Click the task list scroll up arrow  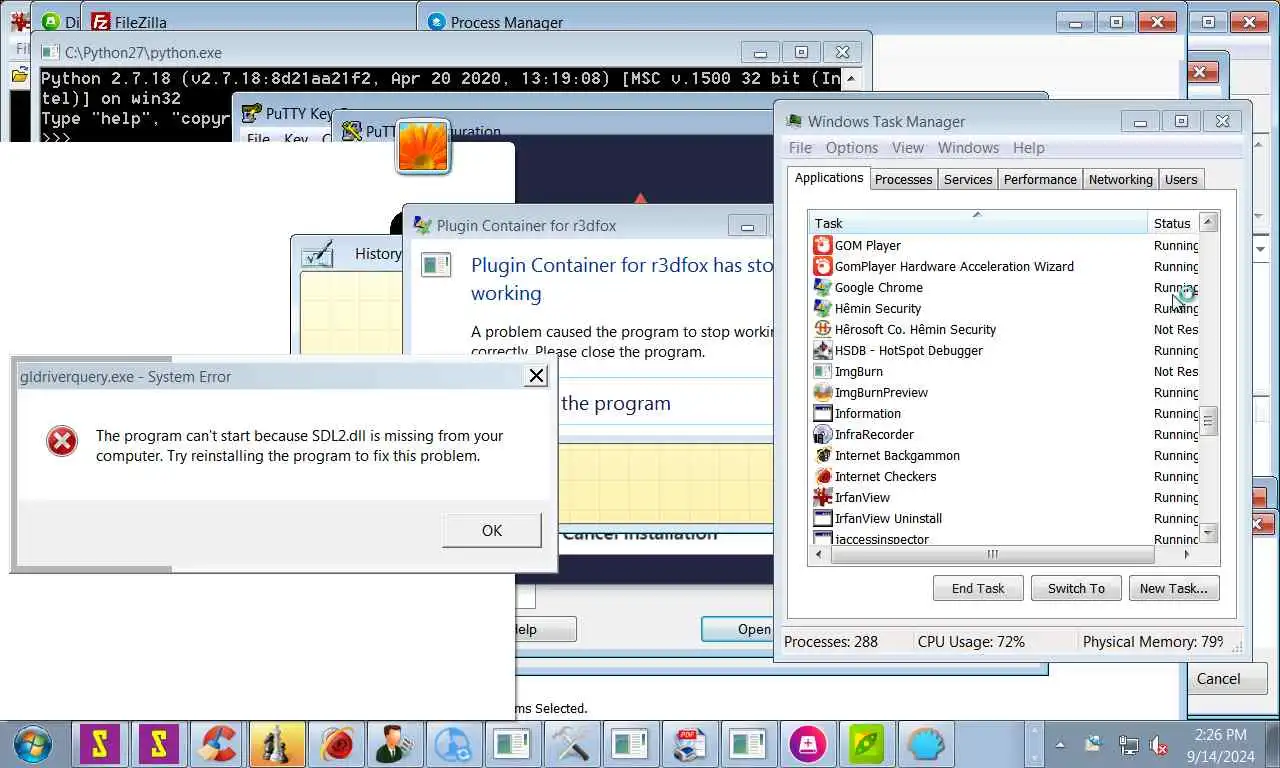coord(1208,222)
